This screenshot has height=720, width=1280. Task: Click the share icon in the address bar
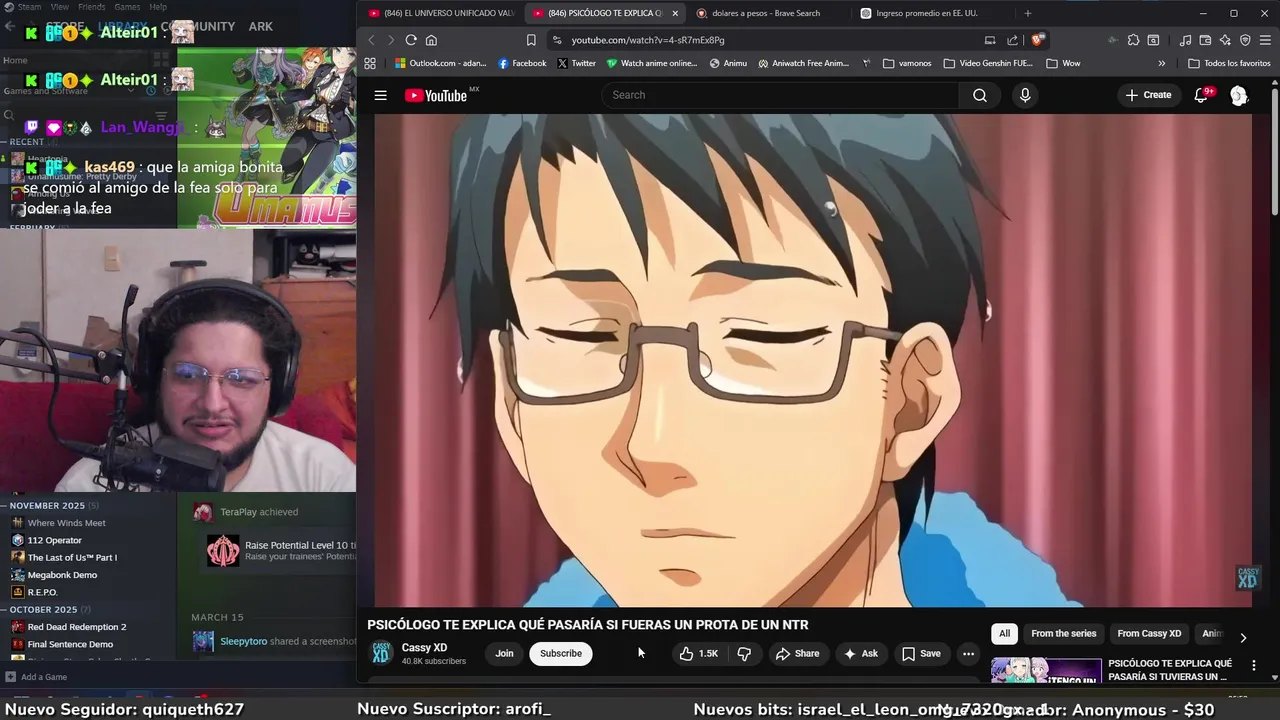point(1012,40)
